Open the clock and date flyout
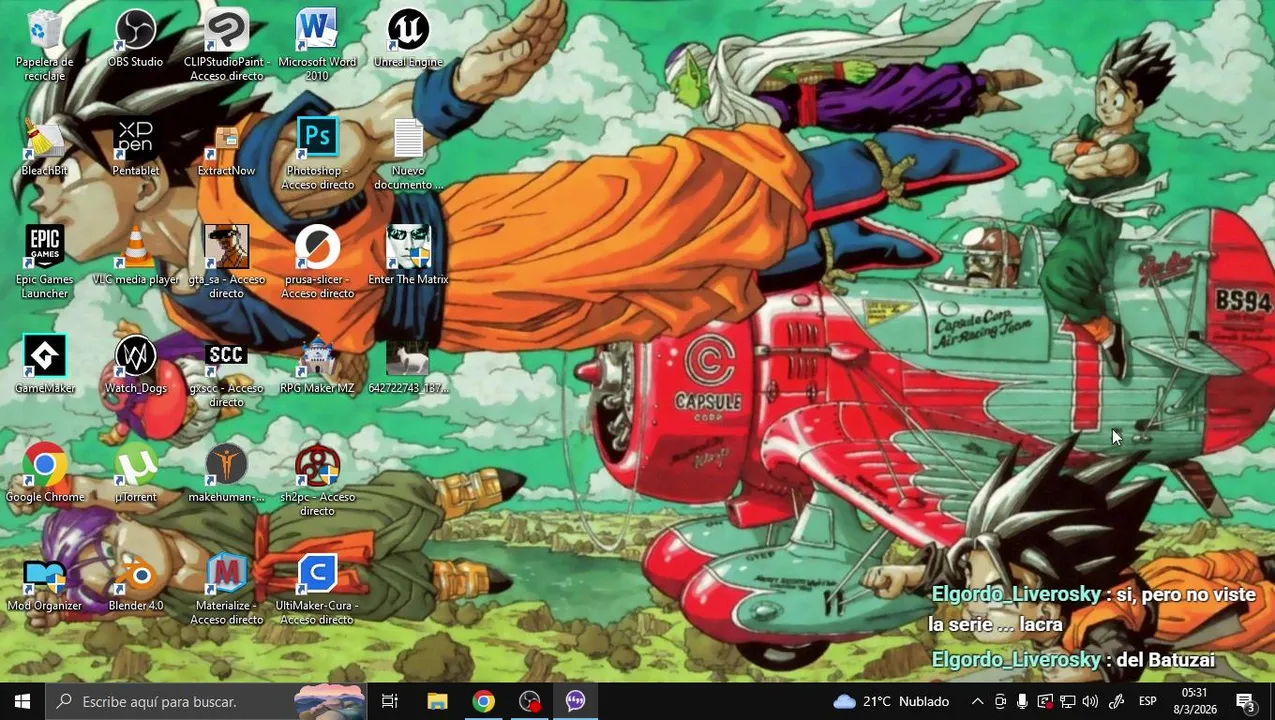Image resolution: width=1275 pixels, height=720 pixels. [x=1194, y=701]
